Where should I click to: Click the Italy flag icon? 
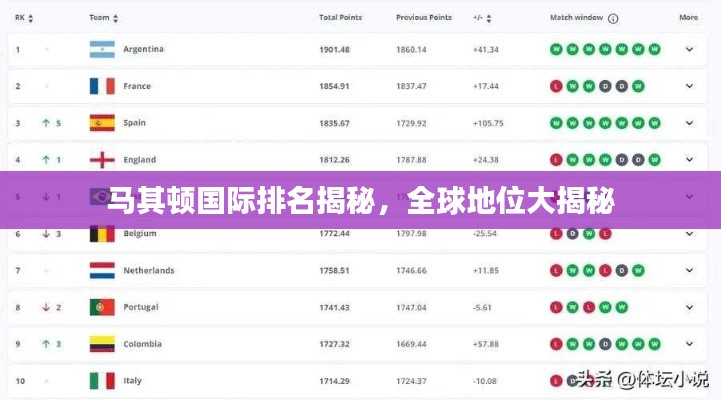click(102, 381)
